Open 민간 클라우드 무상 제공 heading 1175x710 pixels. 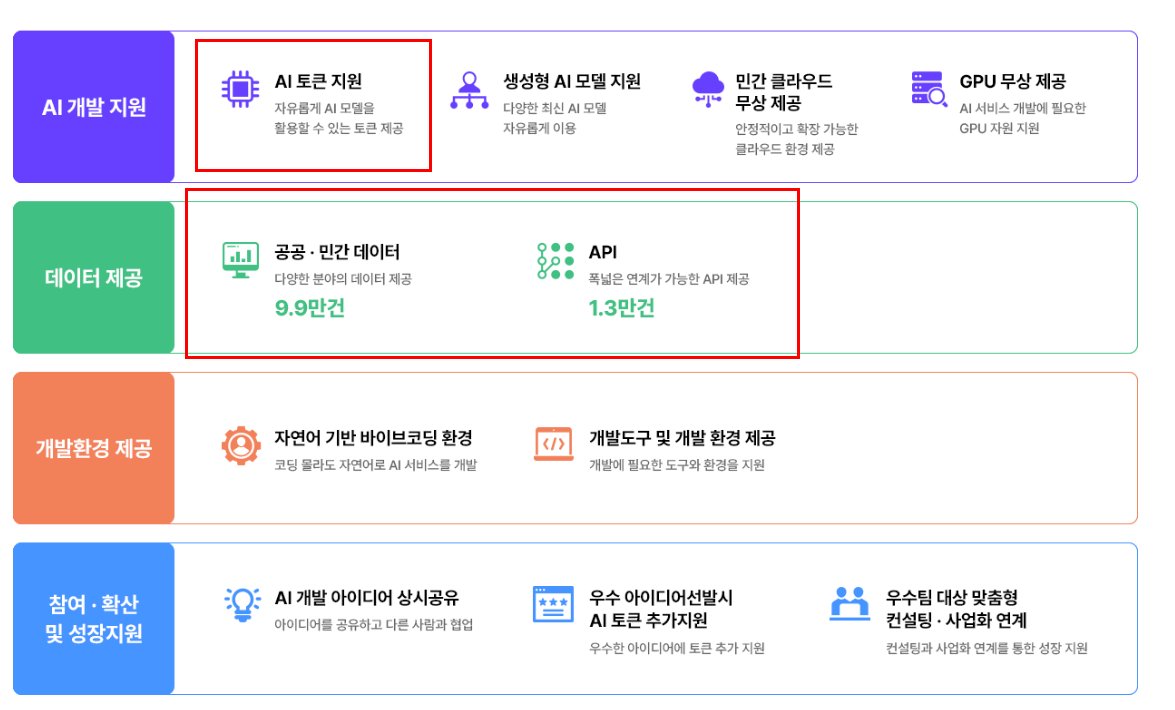pyautogui.click(x=783, y=91)
